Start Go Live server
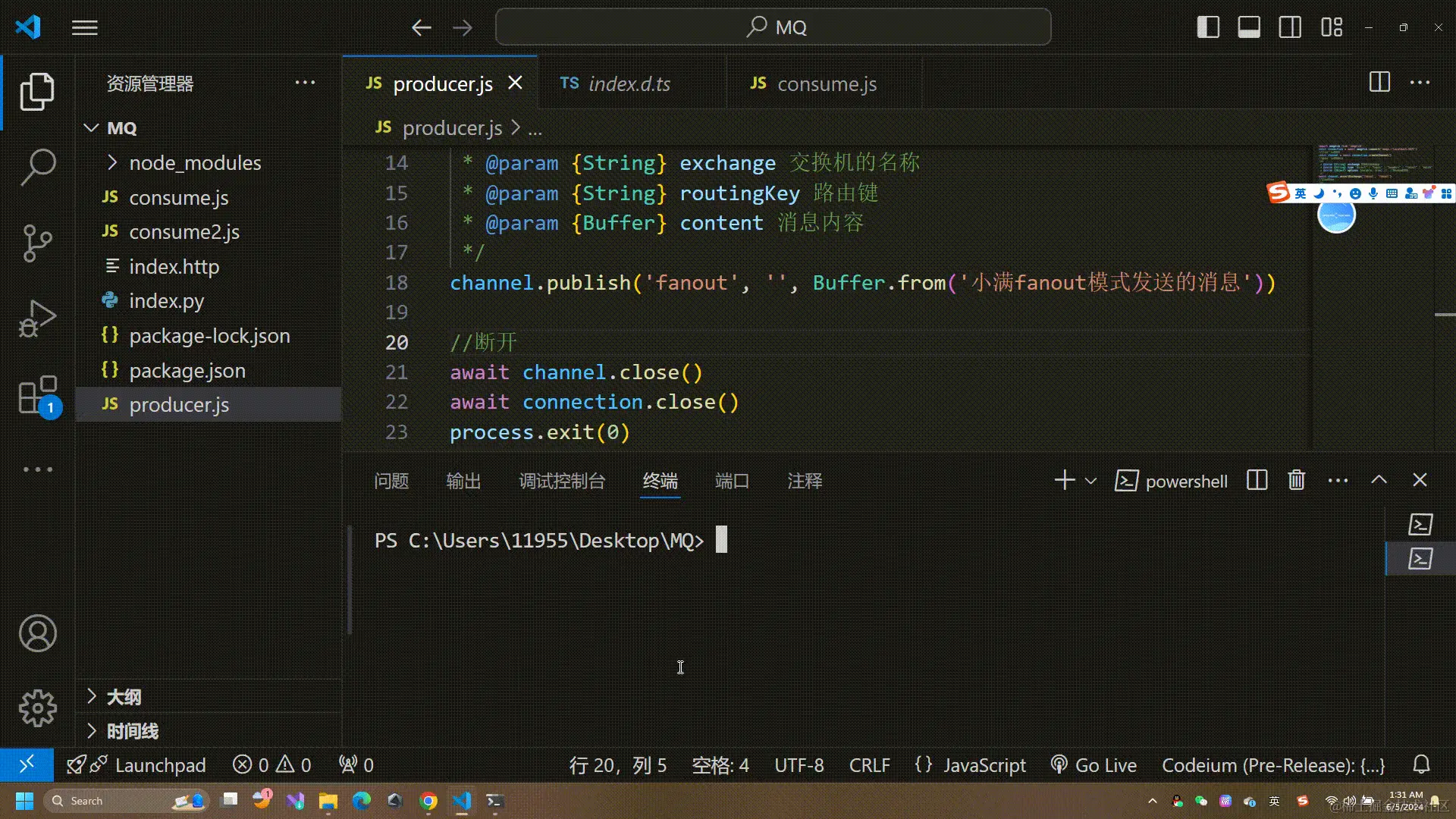1456x819 pixels. click(1094, 765)
